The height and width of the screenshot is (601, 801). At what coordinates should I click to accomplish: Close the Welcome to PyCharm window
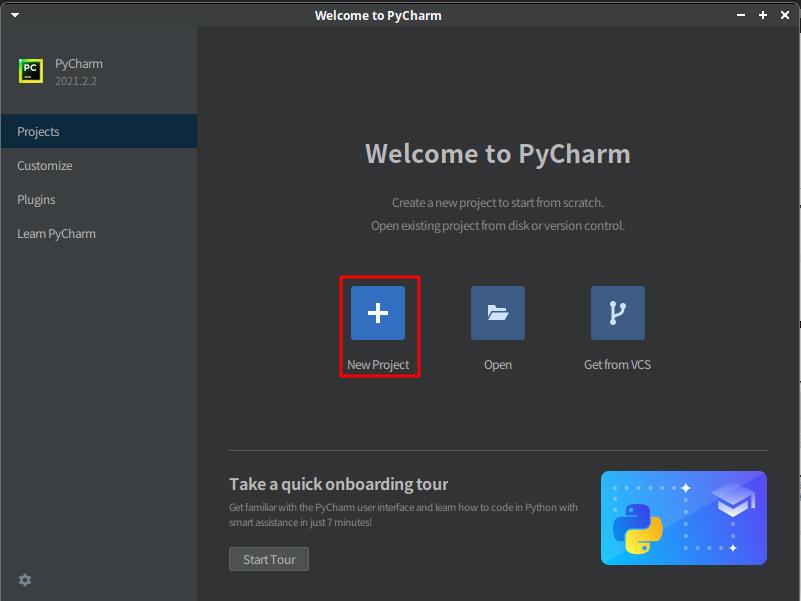pyautogui.click(x=785, y=15)
